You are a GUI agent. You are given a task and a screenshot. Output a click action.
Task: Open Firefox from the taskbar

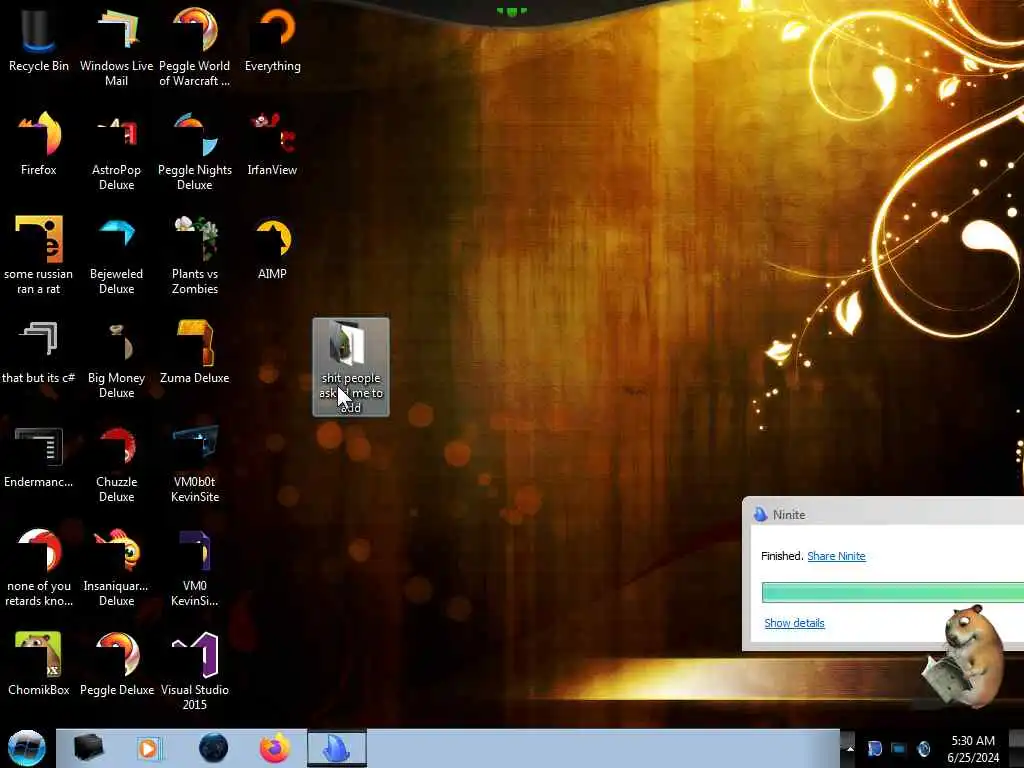click(x=275, y=748)
